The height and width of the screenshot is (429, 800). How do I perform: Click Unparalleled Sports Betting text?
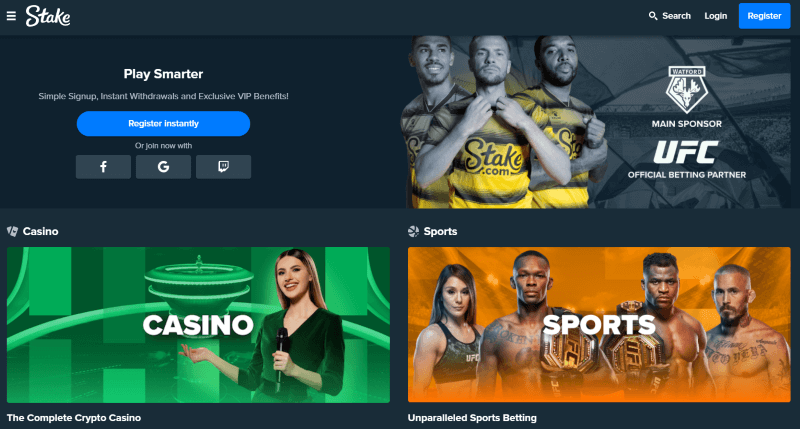click(472, 418)
